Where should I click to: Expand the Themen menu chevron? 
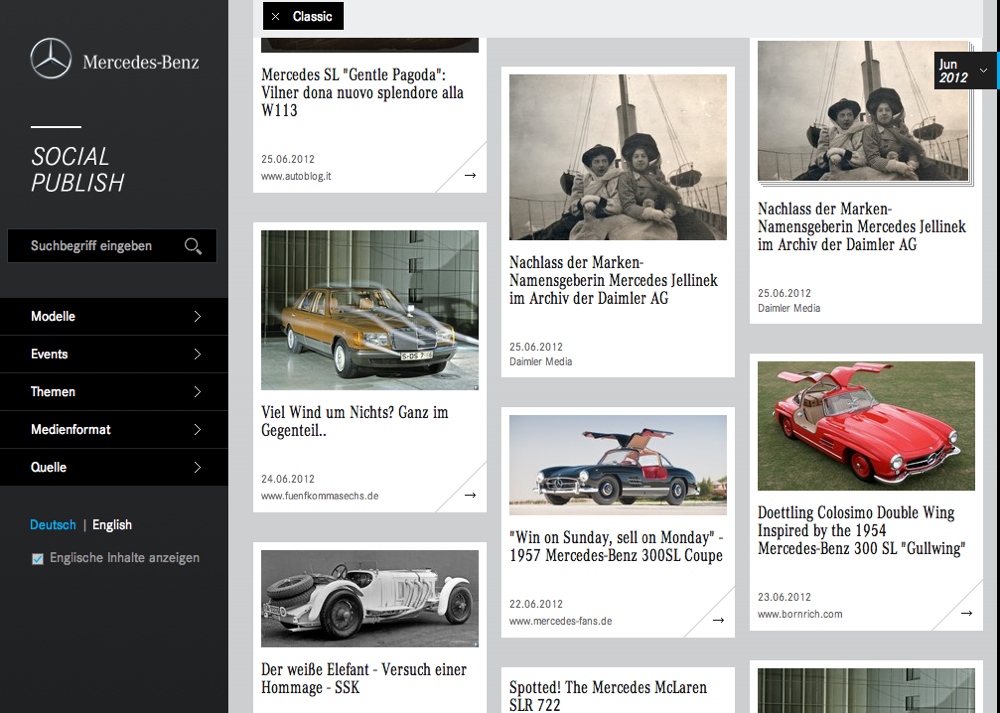(197, 392)
